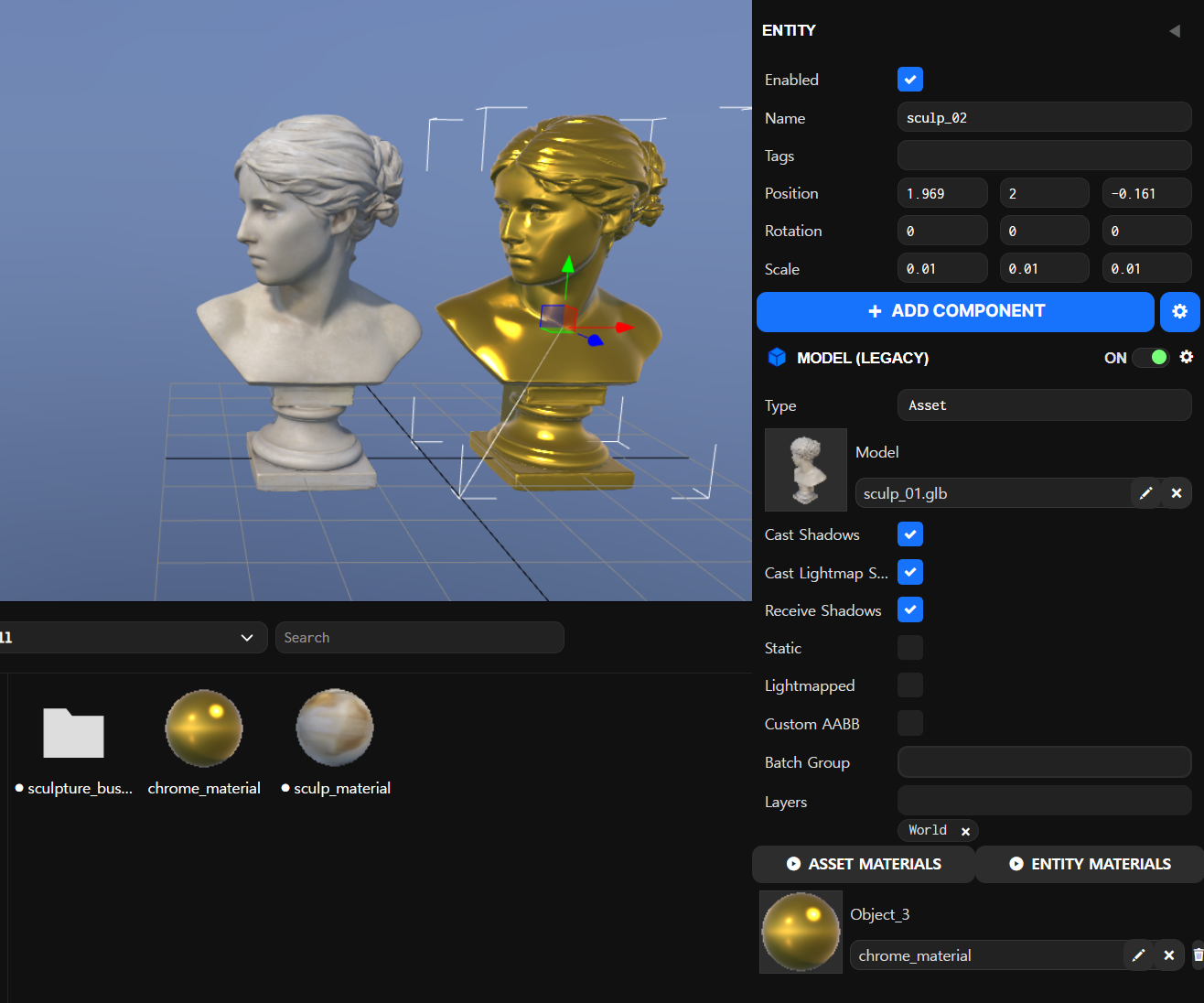1204x1003 pixels.
Task: Open Model component settings gear icon
Action: [1187, 357]
